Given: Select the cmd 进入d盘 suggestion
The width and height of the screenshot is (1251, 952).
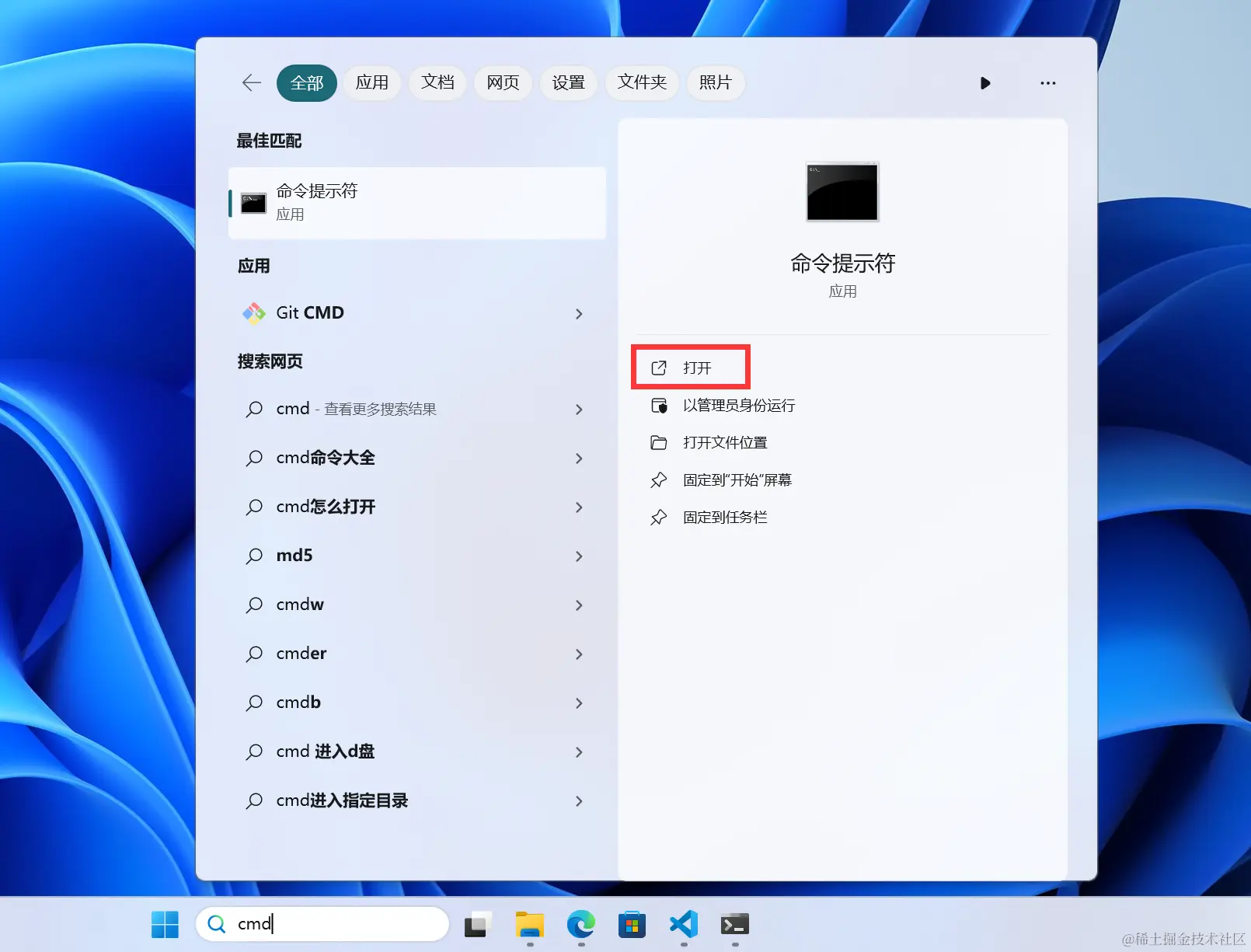Looking at the screenshot, I should click(417, 751).
